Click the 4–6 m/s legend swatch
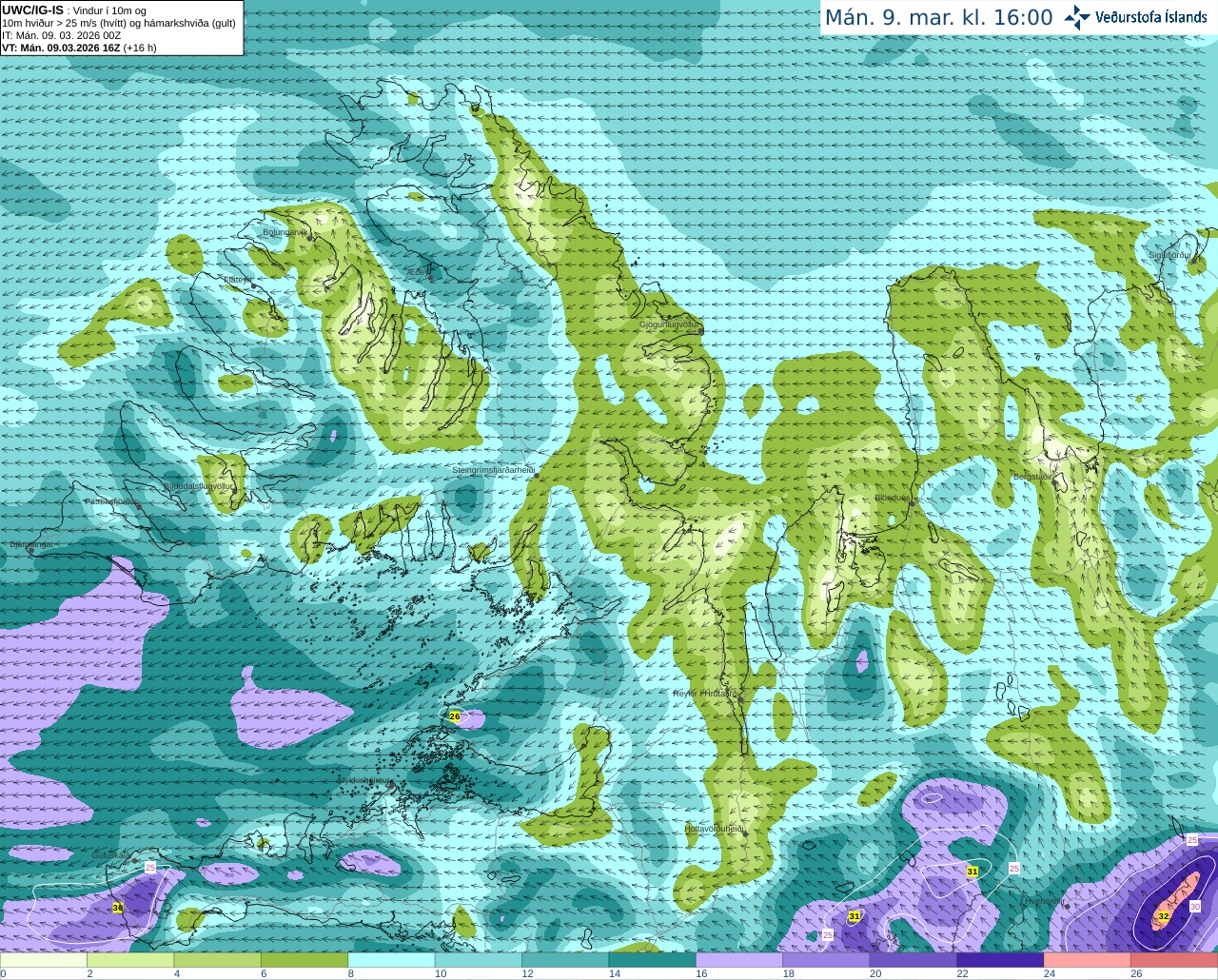 click(x=218, y=960)
